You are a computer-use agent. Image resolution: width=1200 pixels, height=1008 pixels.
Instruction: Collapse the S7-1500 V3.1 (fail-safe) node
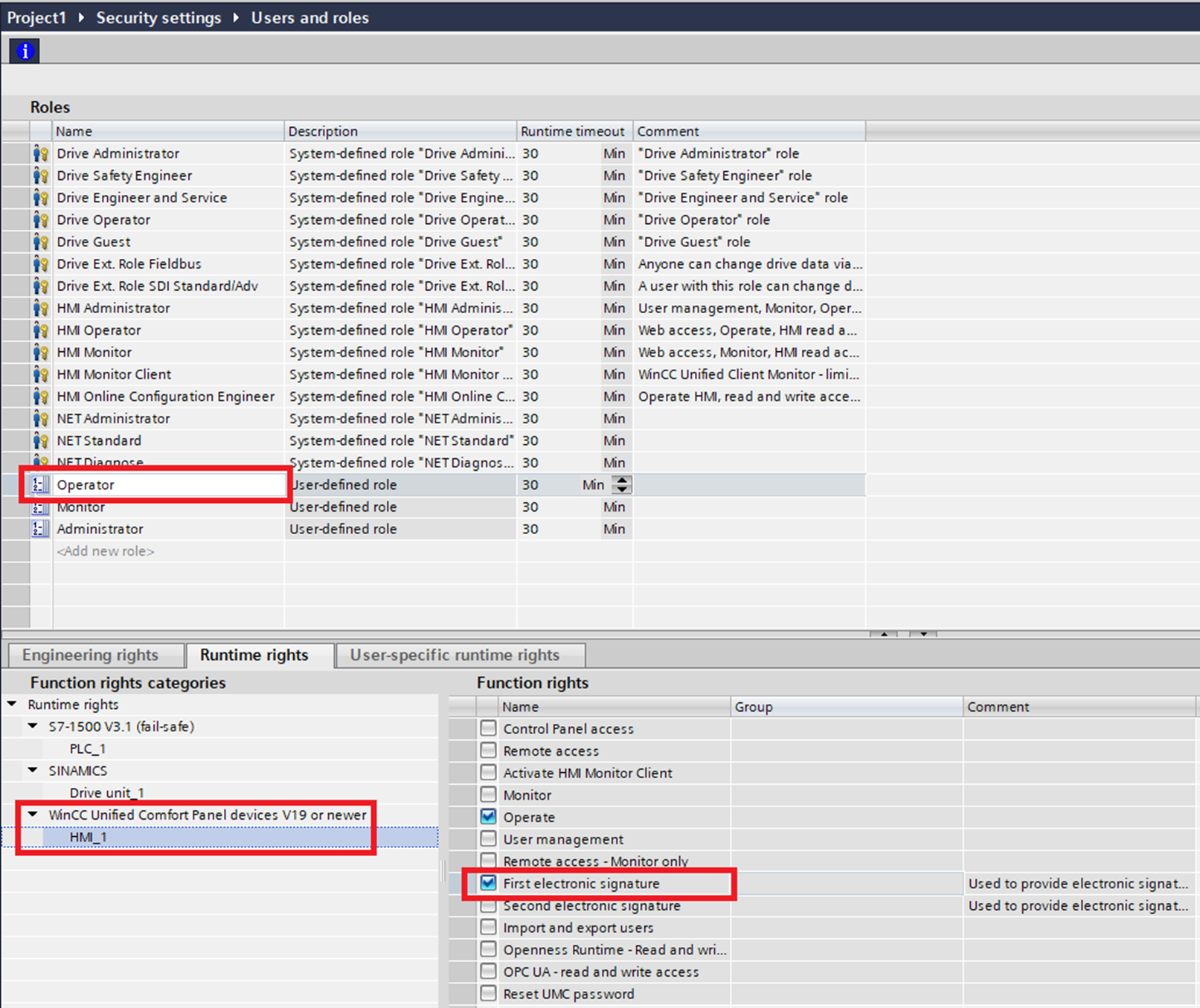(33, 726)
